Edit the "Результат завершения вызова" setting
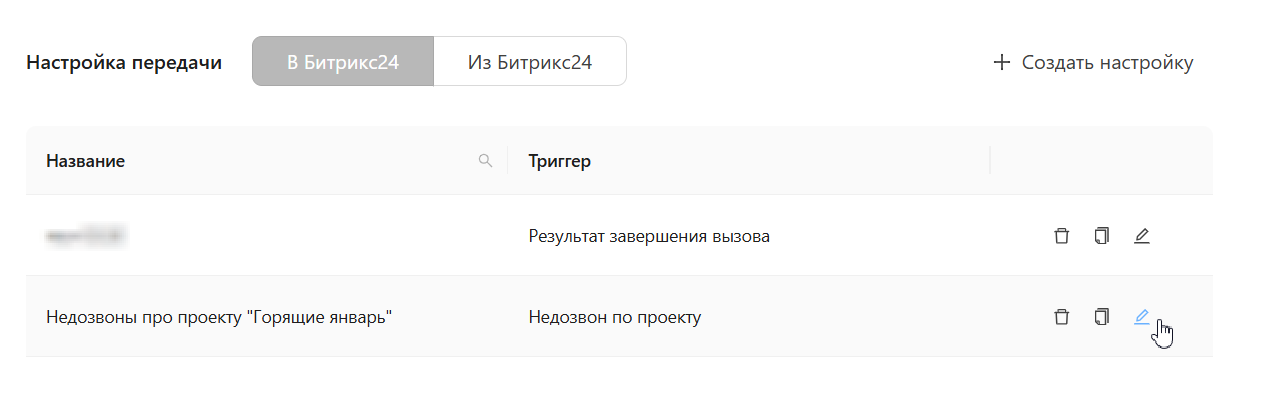Viewport: 1282px width, 401px height. tap(1142, 236)
